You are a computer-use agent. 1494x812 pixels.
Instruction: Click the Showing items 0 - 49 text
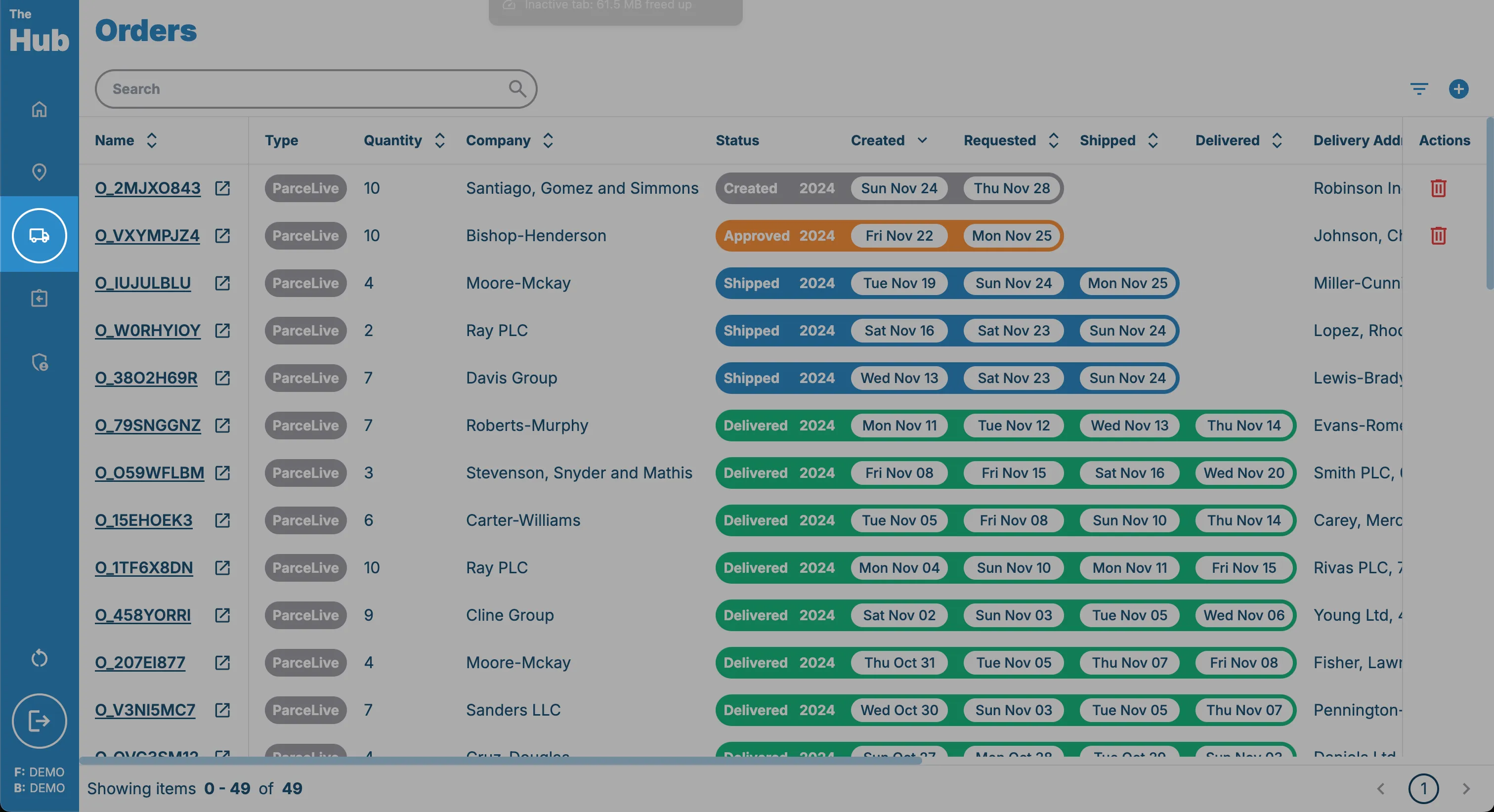click(169, 789)
